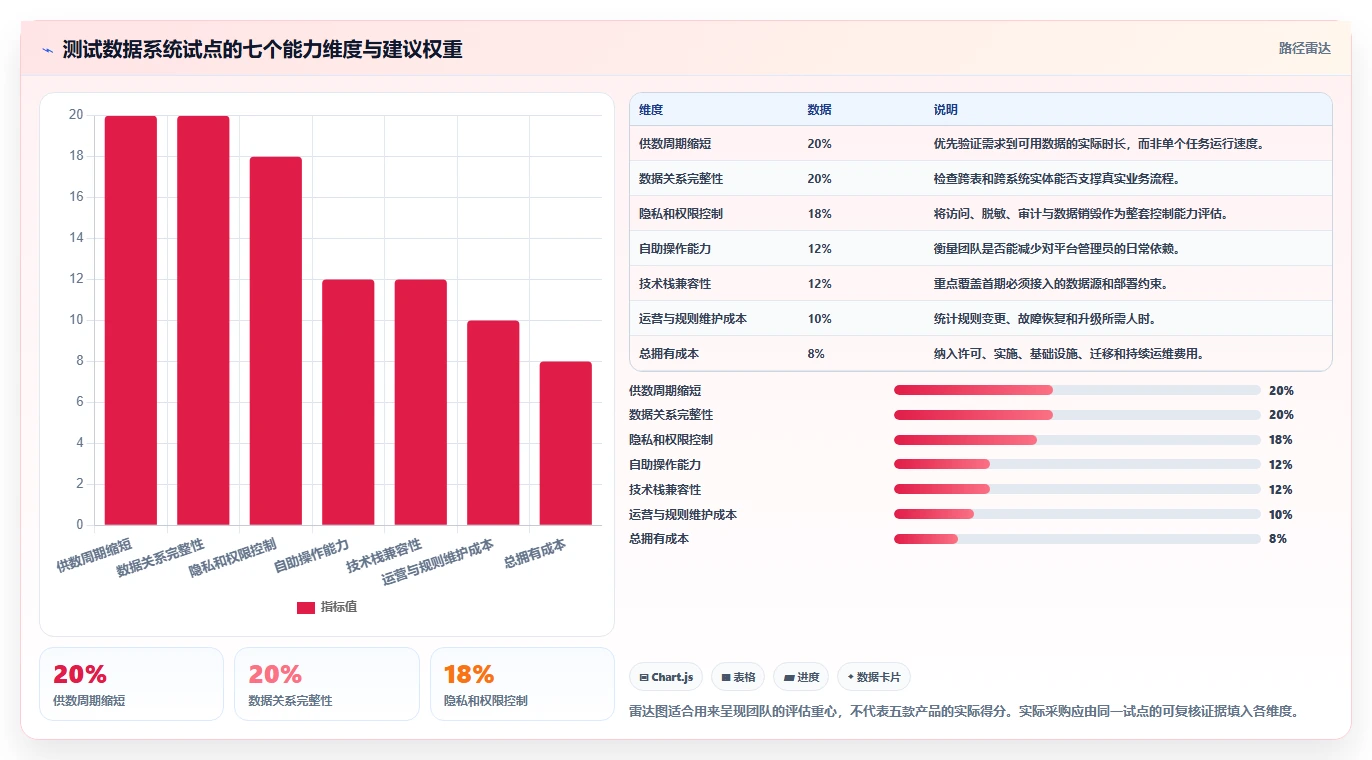The image size is (1372, 760).
Task: Click the 隐私和权限控制 chart bar
Action: 276,341
